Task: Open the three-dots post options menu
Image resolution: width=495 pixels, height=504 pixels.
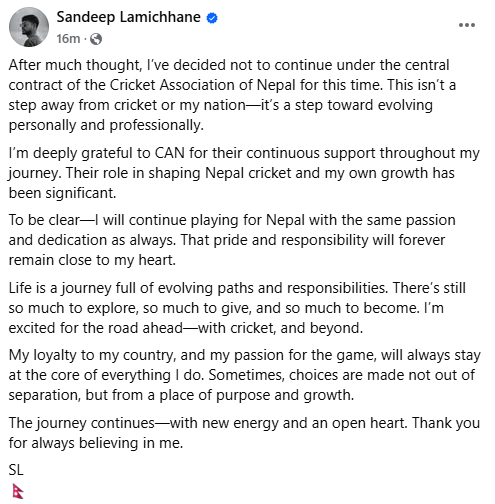Action: tap(467, 25)
